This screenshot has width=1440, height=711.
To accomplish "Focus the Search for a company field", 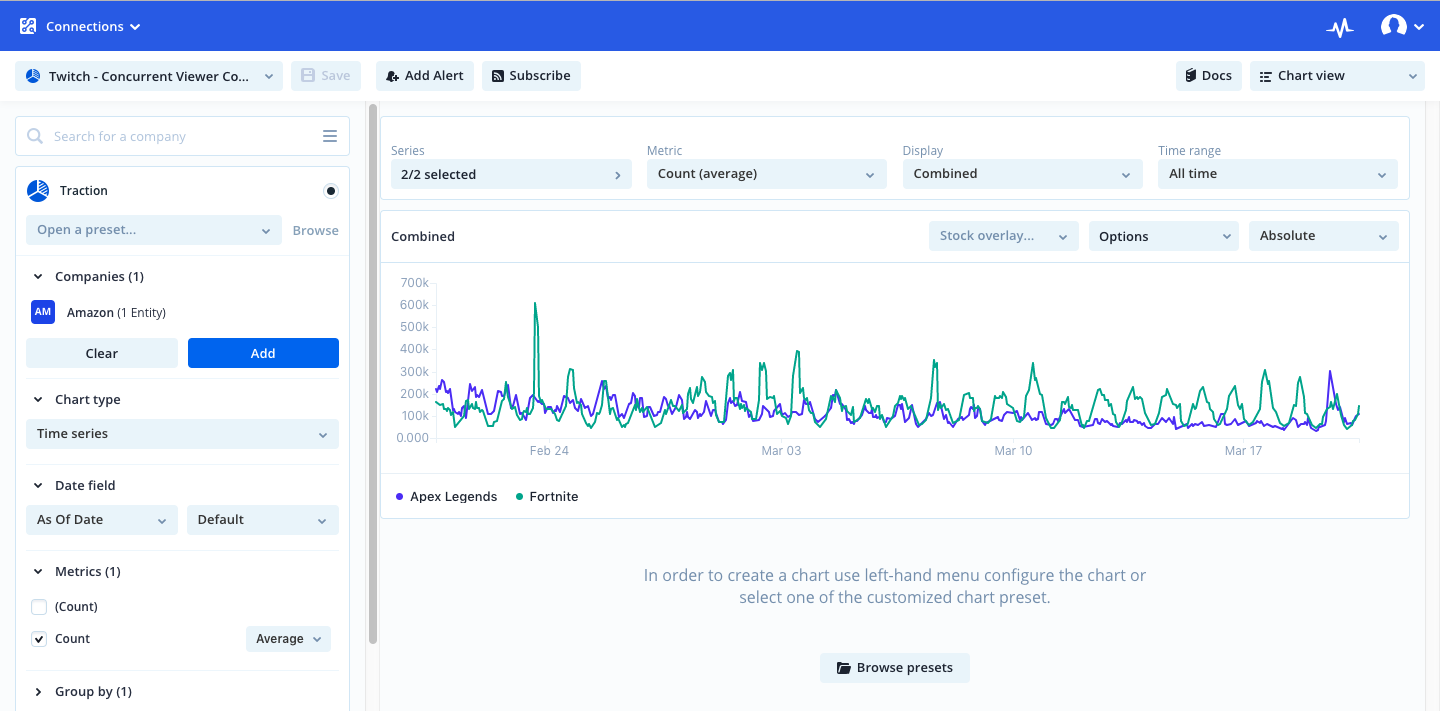I will [182, 136].
